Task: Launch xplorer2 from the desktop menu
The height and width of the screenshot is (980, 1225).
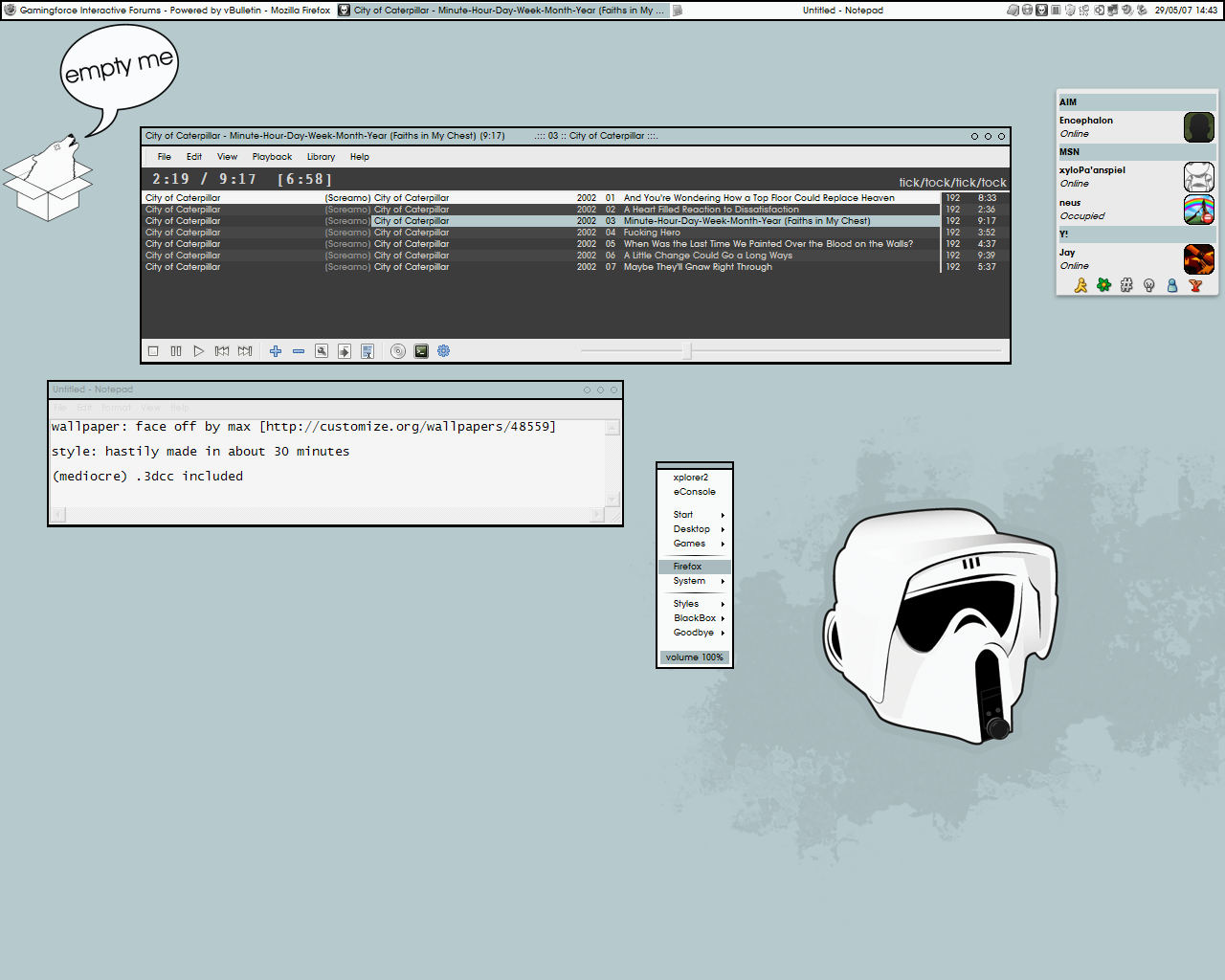Action: point(695,478)
